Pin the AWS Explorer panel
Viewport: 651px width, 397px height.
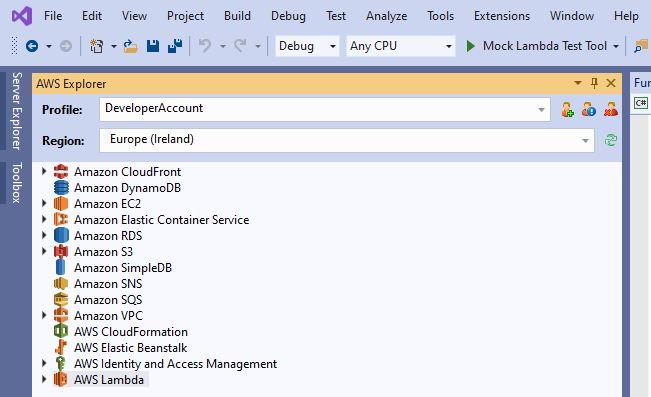tap(595, 83)
